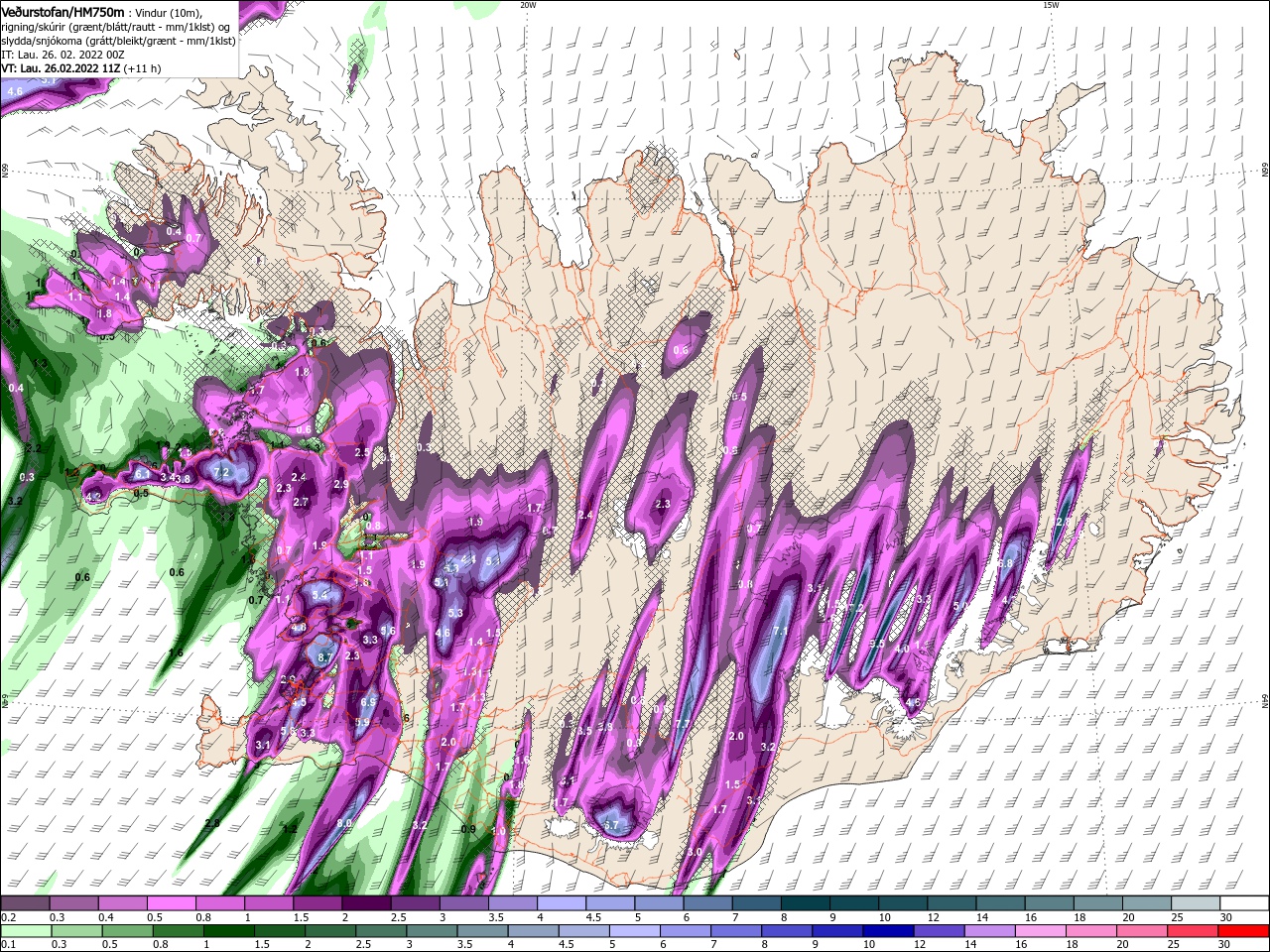Click the 66N latitude label on right edge
Screen dimensions: 1270x952
pos(1265,171)
